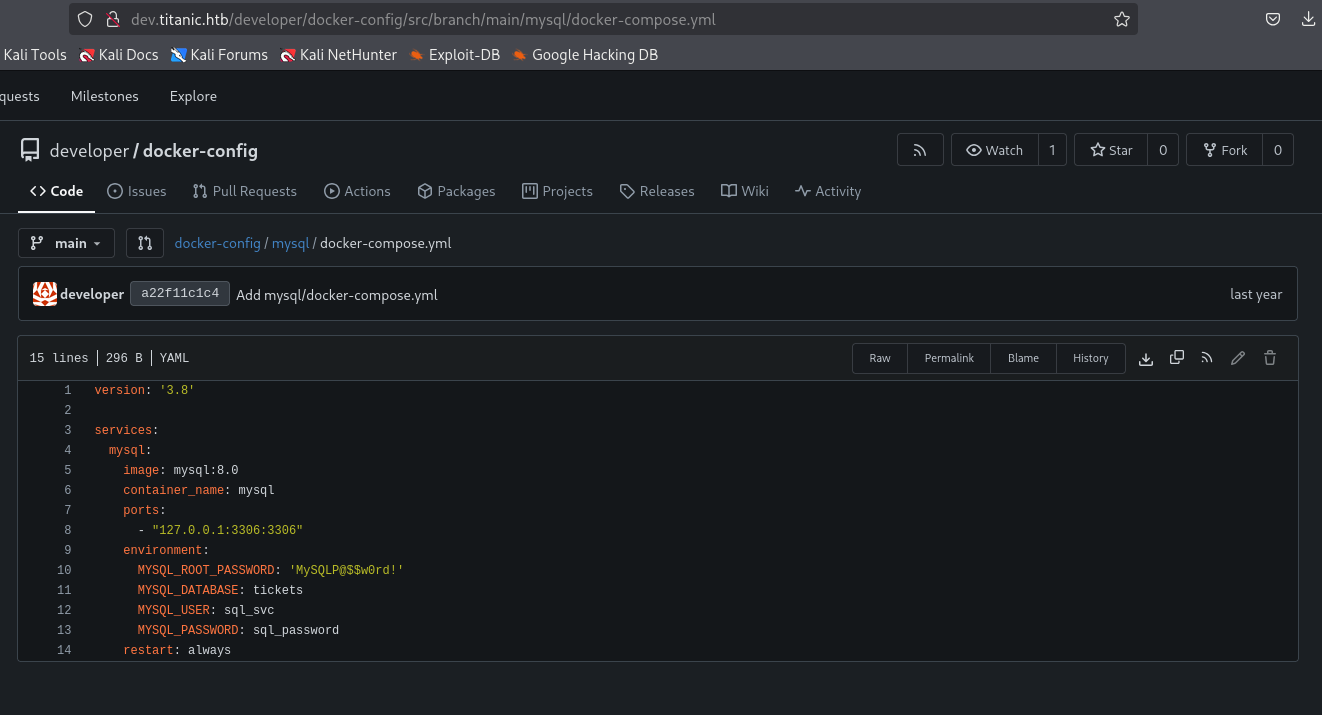
Task: Click the repository book icon beside developer
Action: 30,150
